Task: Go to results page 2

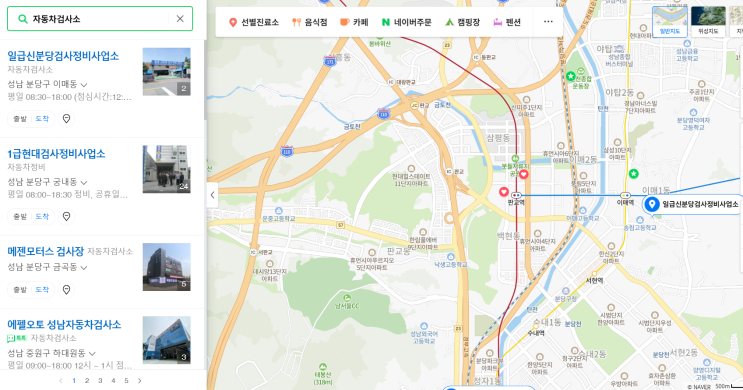Action: (87, 381)
